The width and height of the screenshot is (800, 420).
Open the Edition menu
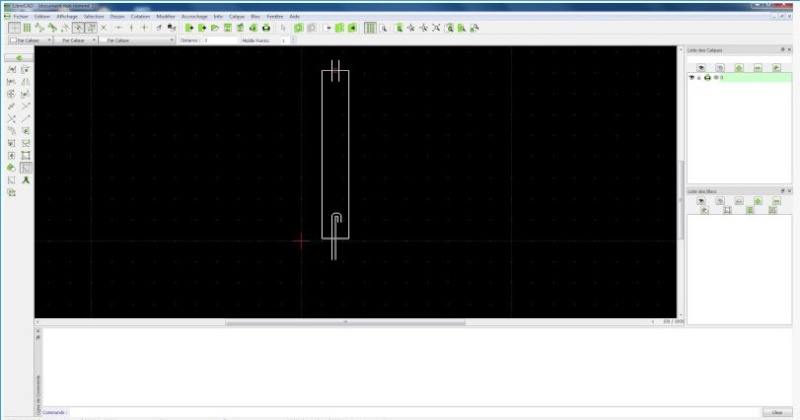tap(42, 16)
